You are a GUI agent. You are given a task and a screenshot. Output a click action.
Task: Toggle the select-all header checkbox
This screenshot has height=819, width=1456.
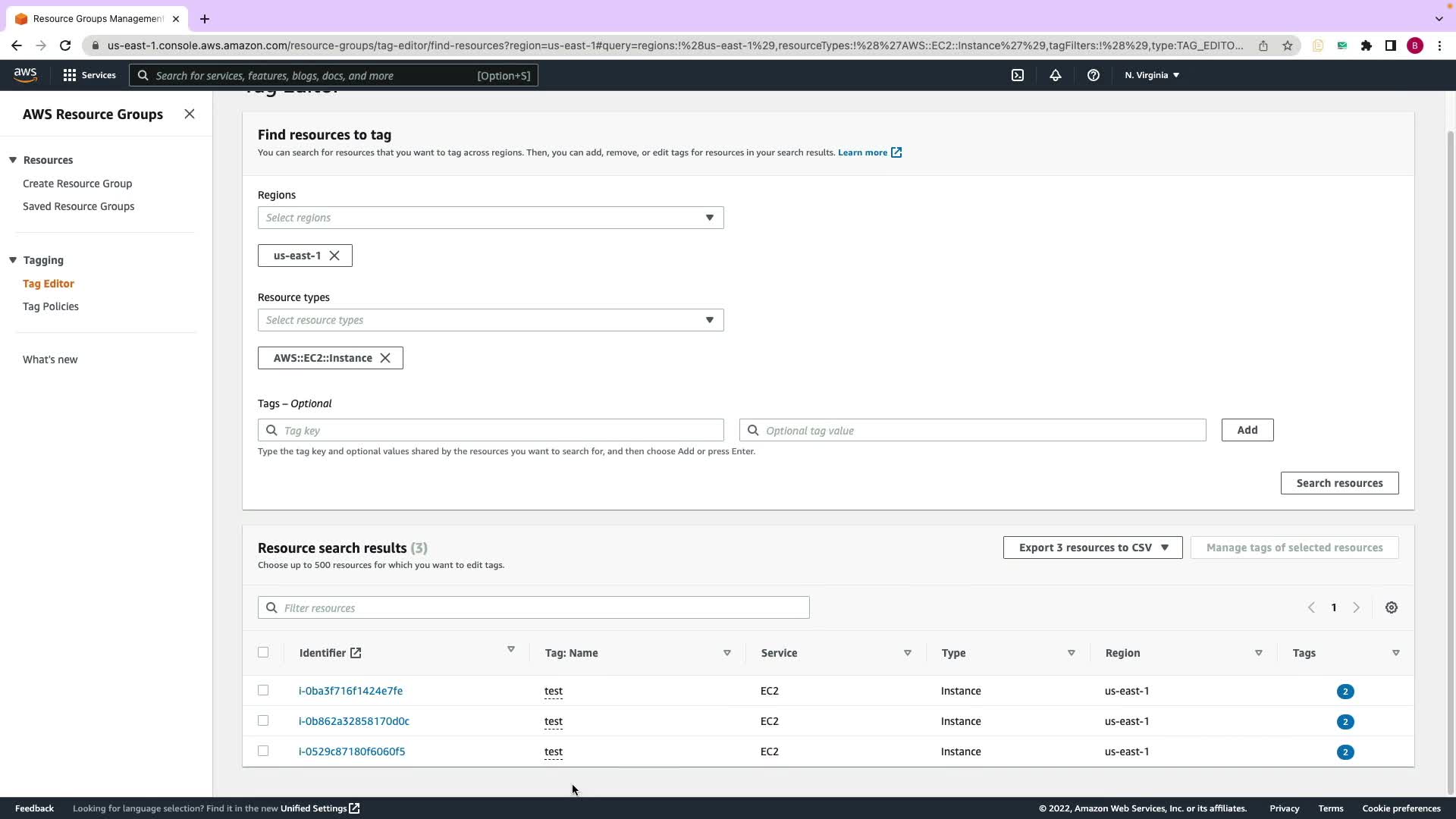(263, 652)
